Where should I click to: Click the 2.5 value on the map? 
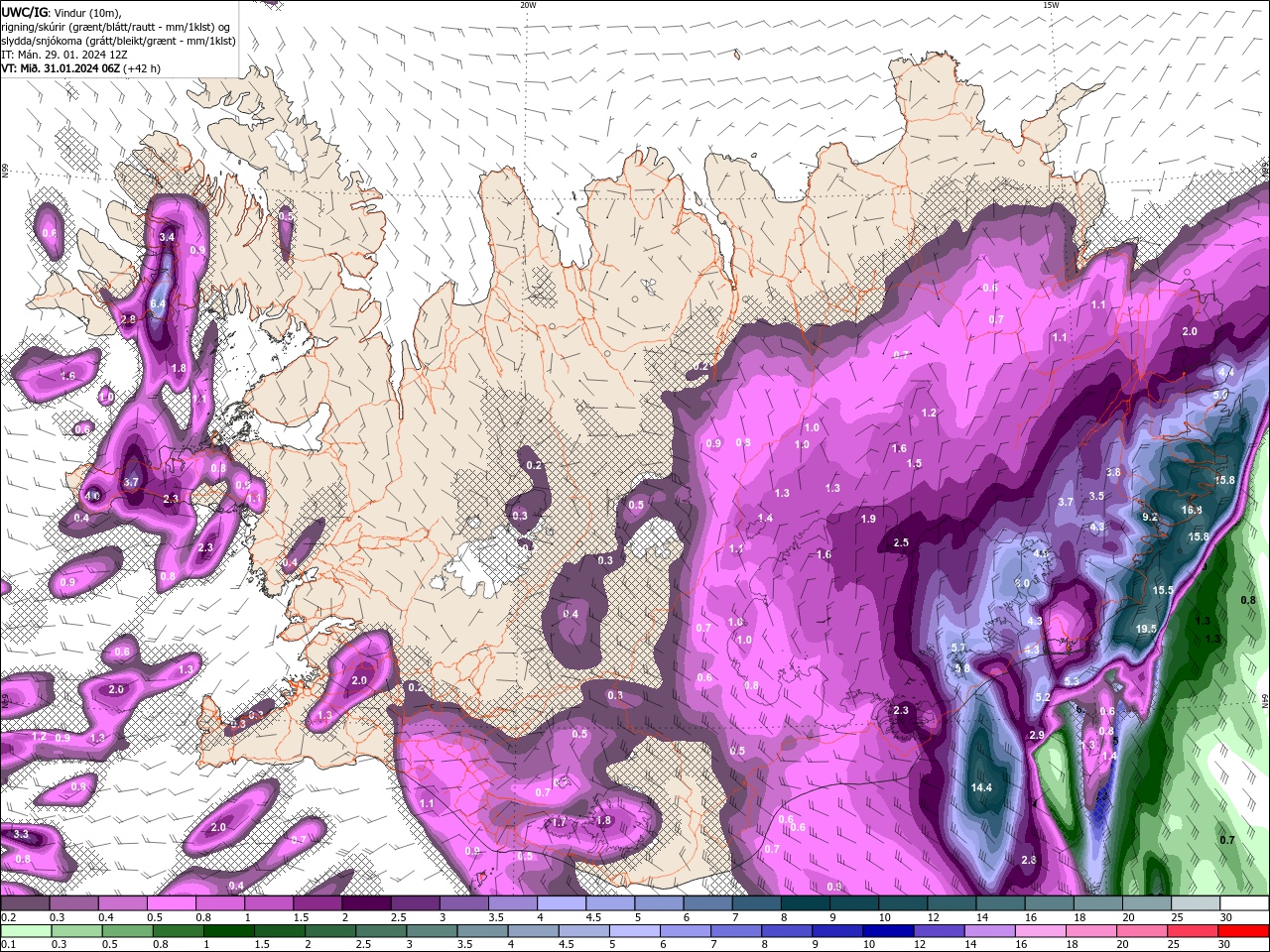click(x=901, y=542)
